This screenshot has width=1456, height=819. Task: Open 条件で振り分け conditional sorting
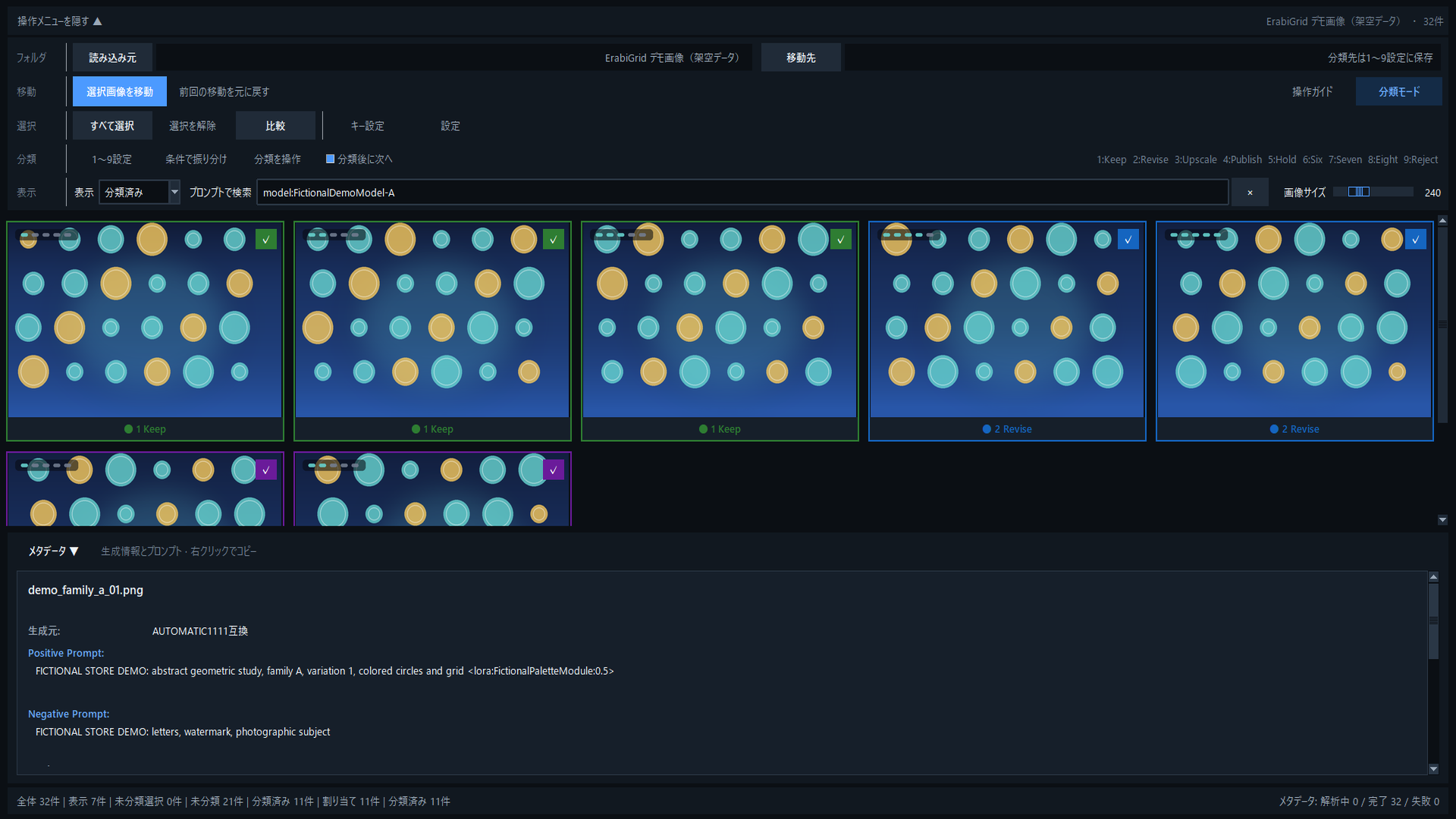(x=196, y=159)
